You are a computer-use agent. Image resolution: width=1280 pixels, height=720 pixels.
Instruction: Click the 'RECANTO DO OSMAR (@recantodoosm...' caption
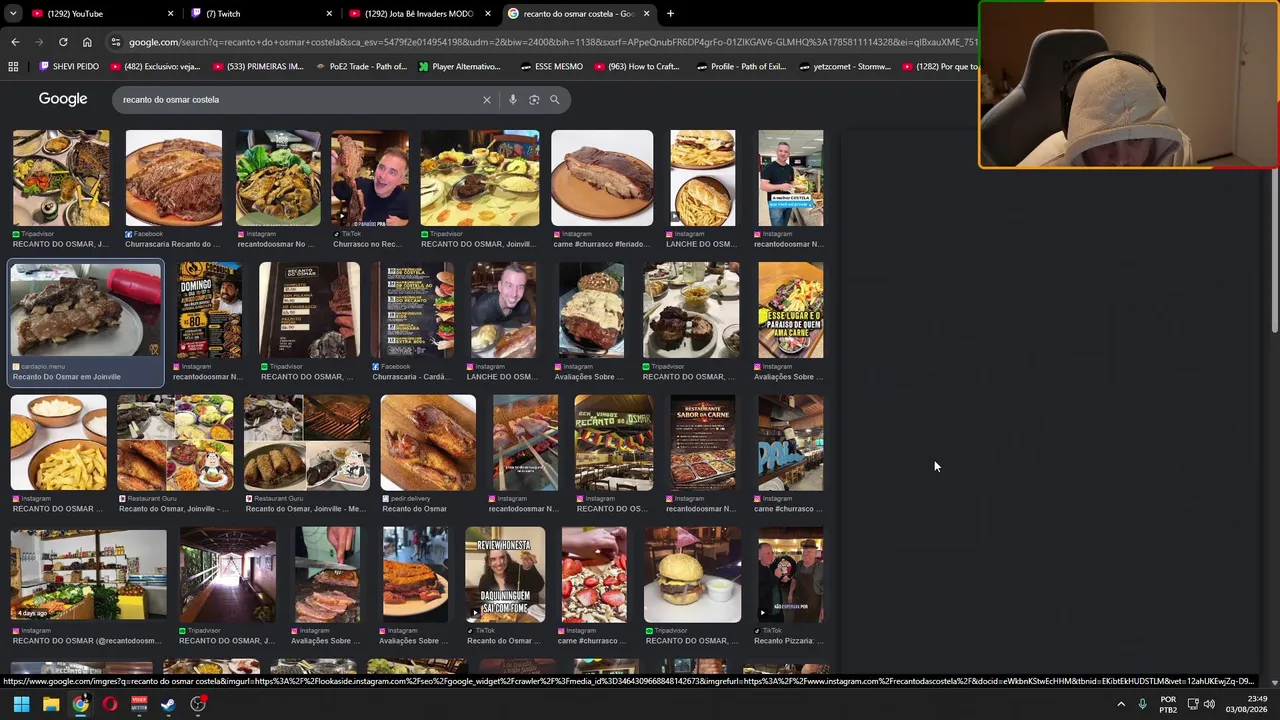coord(86,641)
